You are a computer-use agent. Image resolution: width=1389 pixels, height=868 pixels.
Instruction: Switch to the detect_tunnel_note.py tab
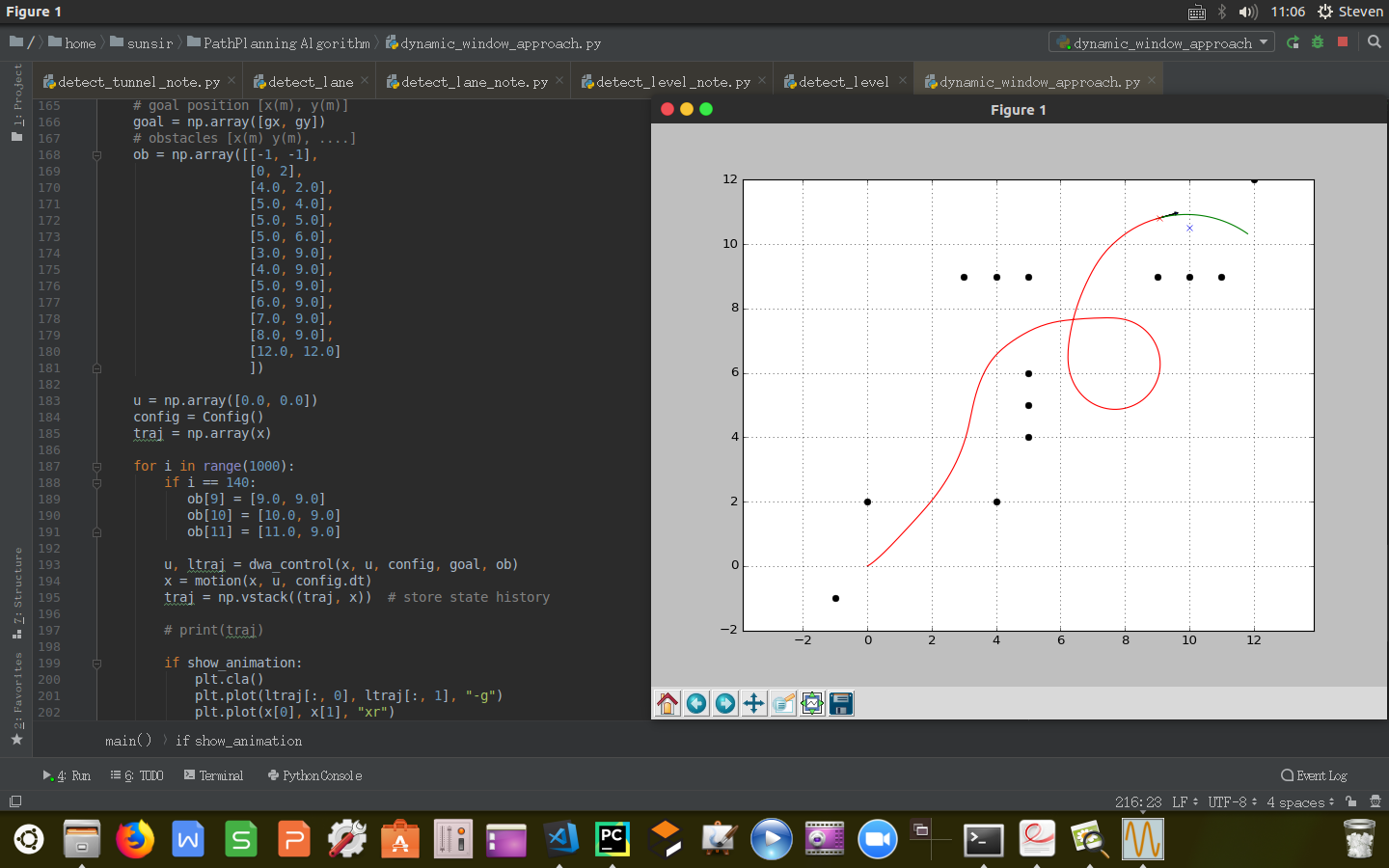(x=139, y=82)
